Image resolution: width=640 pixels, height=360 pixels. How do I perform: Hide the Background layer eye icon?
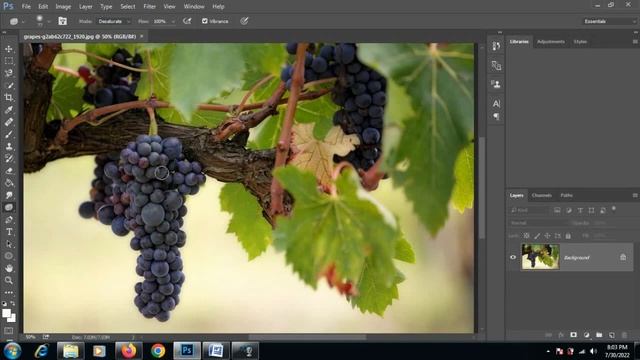coord(513,257)
